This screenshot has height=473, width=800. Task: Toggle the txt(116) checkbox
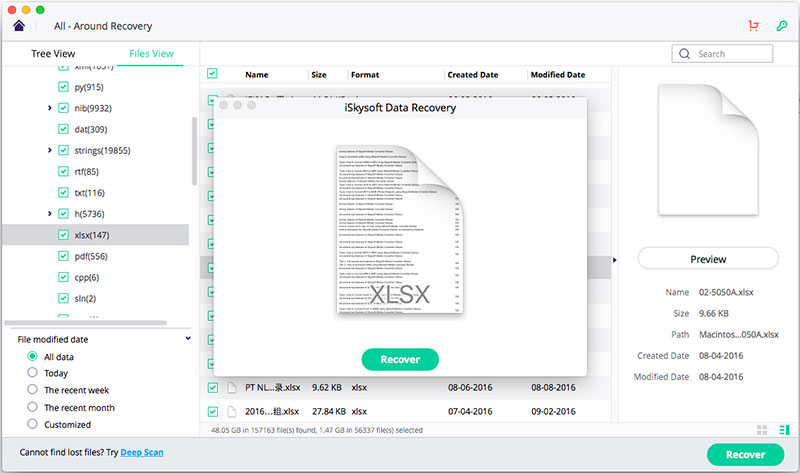[63, 193]
